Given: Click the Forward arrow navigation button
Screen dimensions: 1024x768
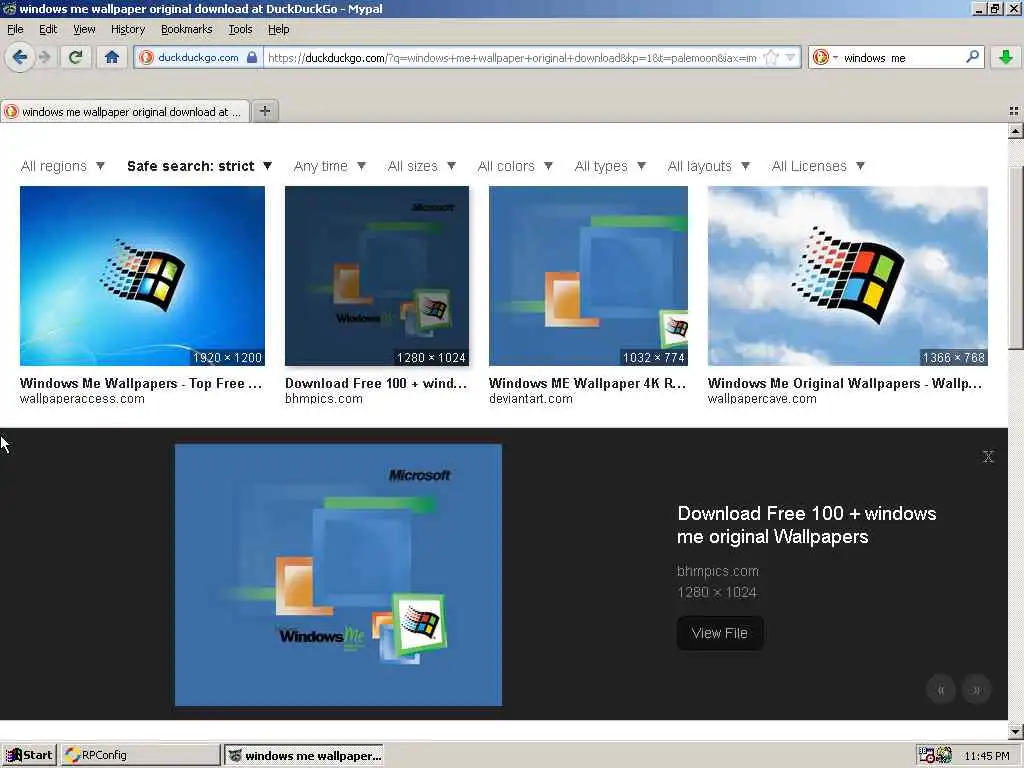Looking at the screenshot, I should (x=44, y=57).
